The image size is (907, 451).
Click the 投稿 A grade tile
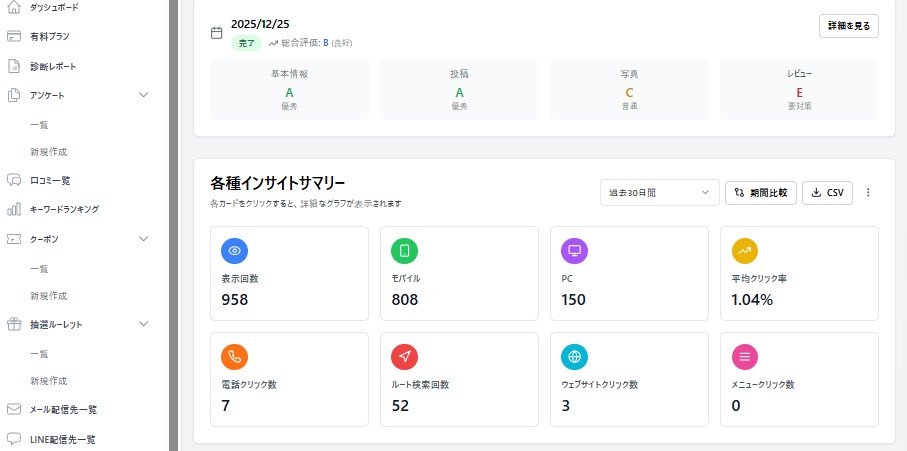coord(459,90)
